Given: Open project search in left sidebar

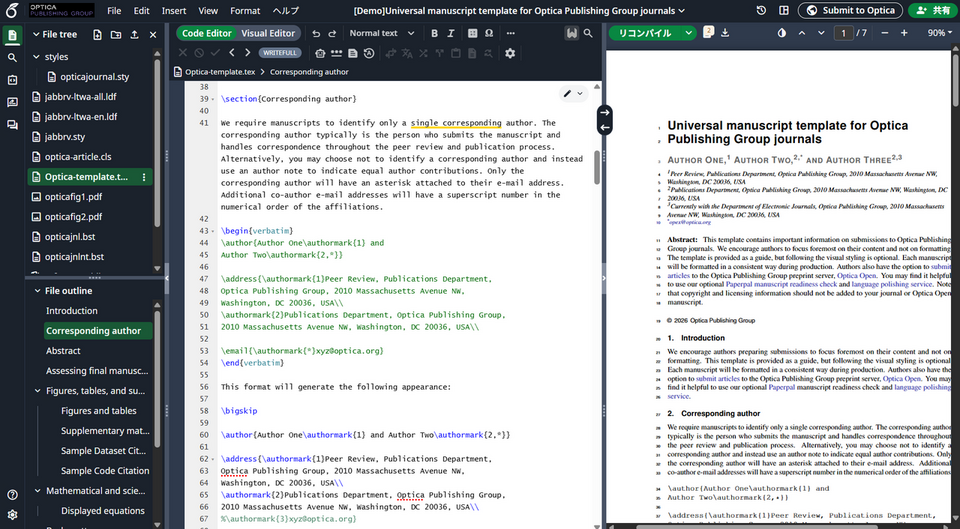Looking at the screenshot, I should 12,58.
